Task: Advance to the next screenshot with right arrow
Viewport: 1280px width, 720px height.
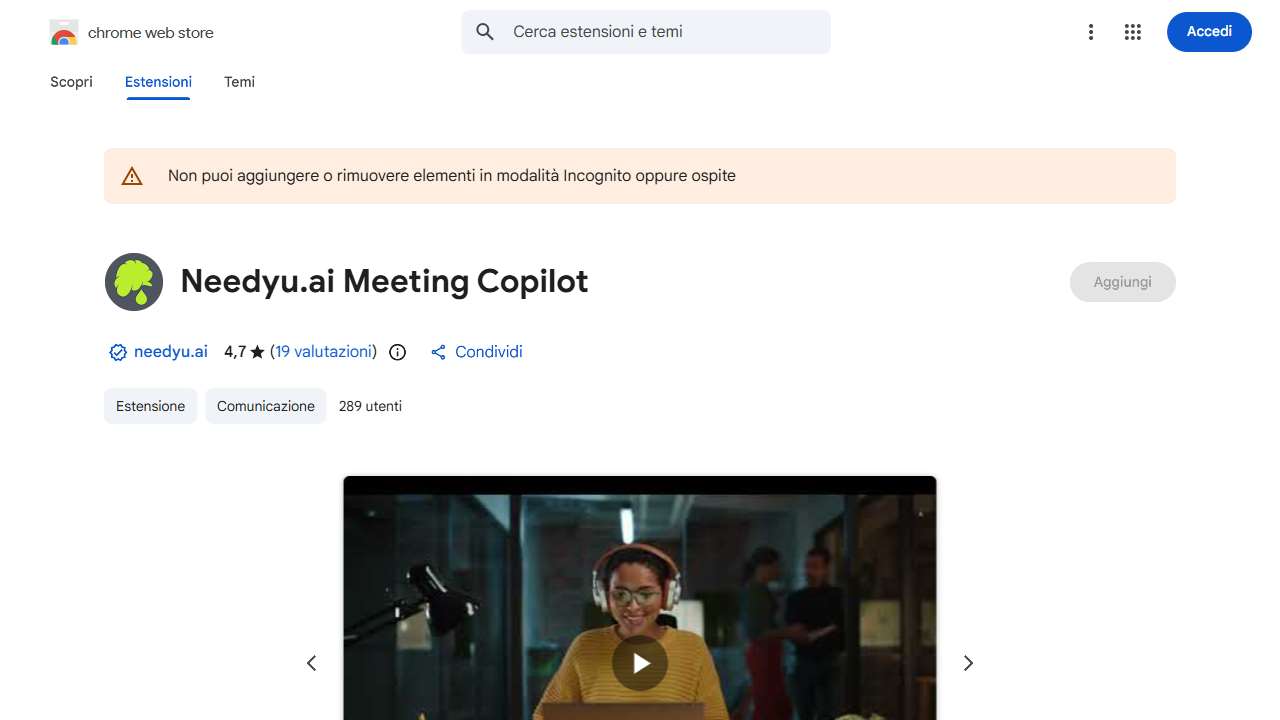Action: coord(968,663)
